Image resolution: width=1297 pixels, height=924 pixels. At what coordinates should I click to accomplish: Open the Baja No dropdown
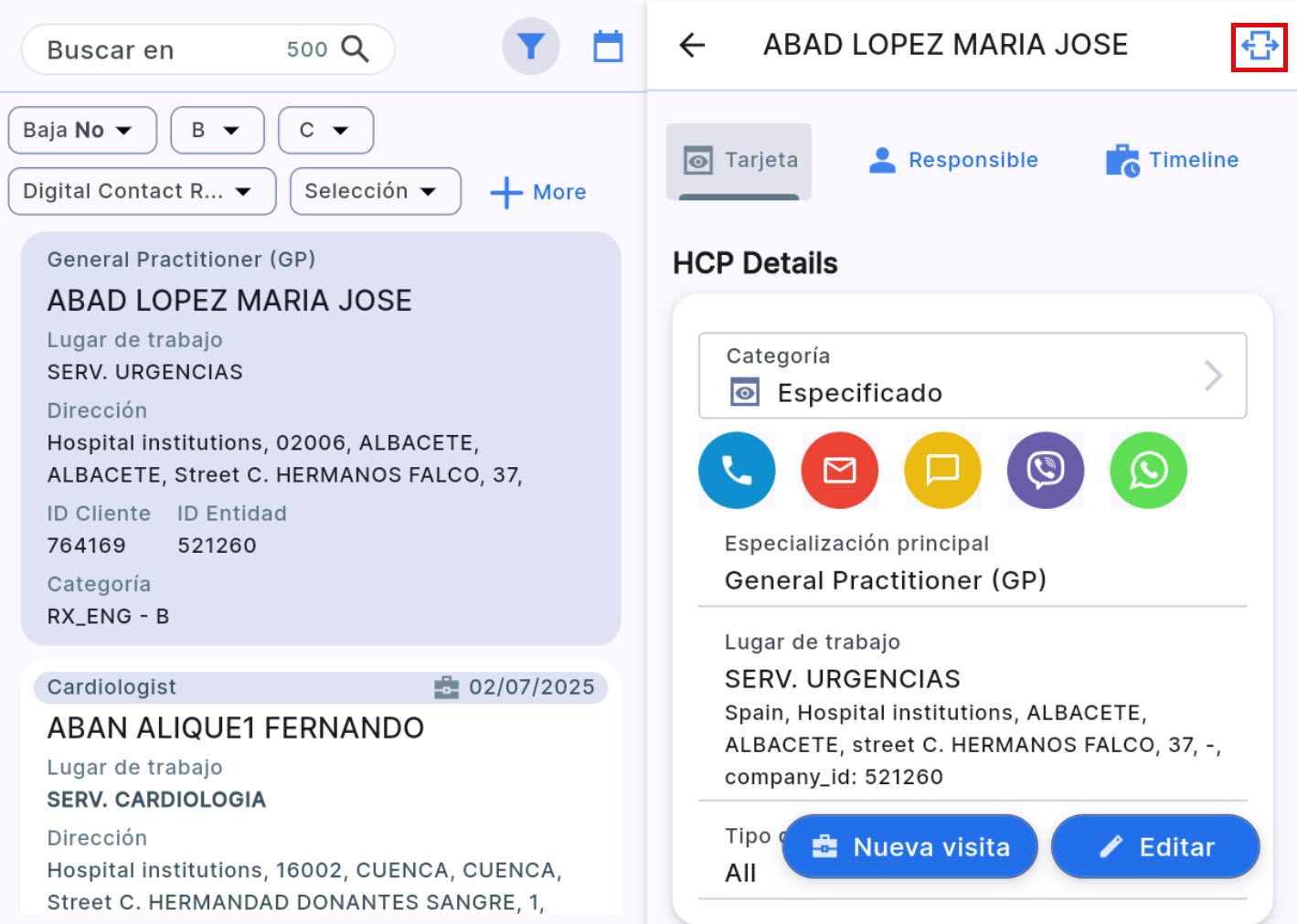[x=82, y=131]
